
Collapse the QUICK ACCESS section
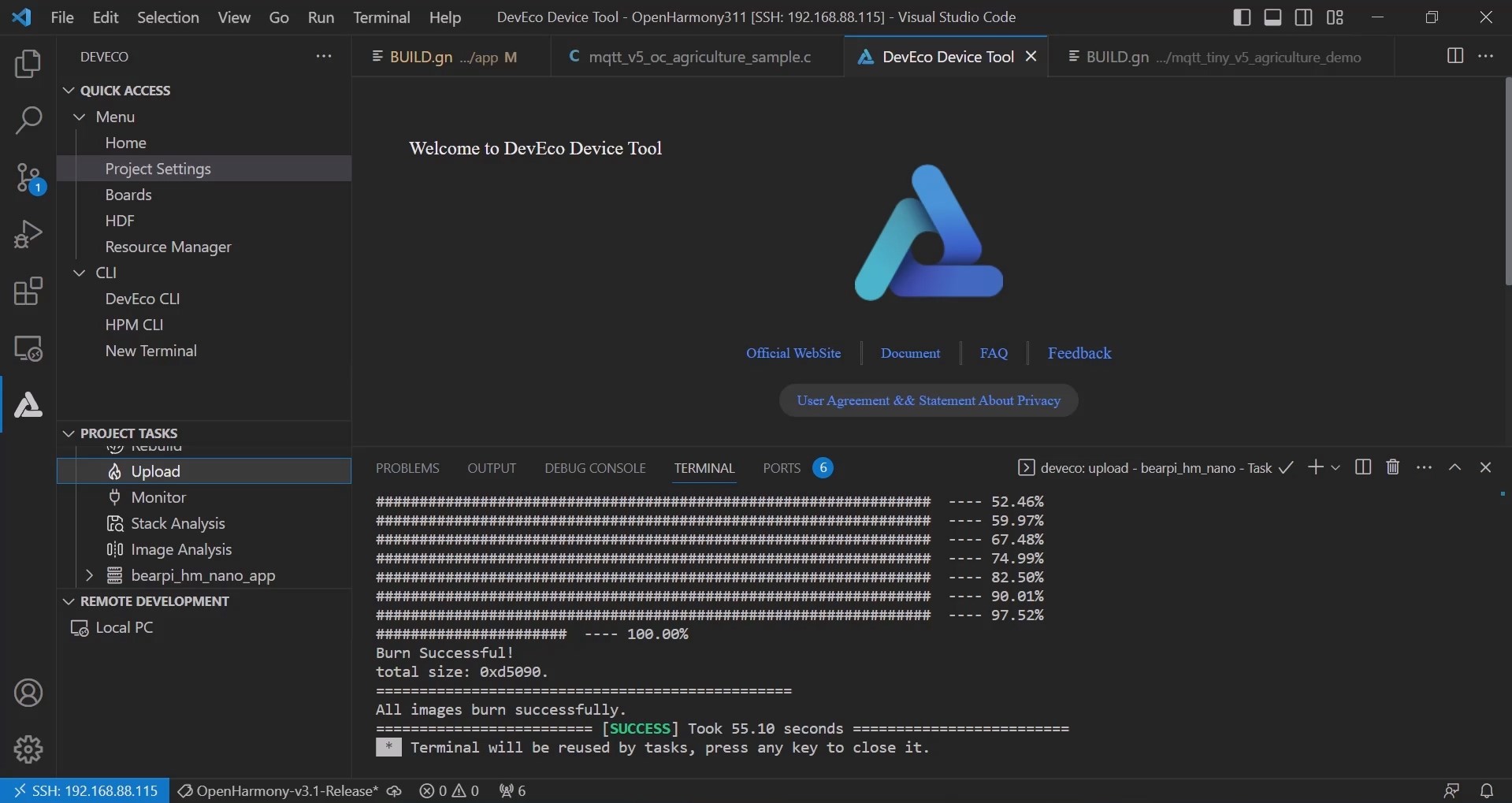pyautogui.click(x=69, y=91)
